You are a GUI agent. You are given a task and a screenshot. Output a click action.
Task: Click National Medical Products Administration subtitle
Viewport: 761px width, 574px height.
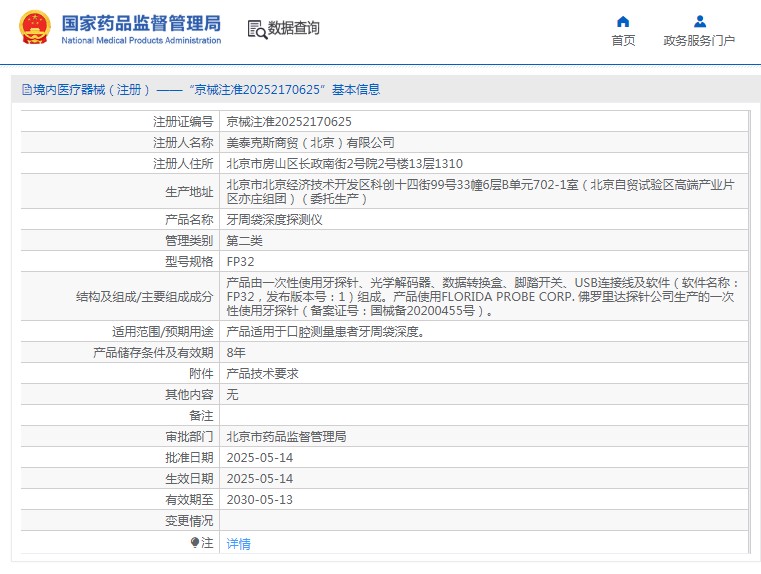click(x=141, y=40)
